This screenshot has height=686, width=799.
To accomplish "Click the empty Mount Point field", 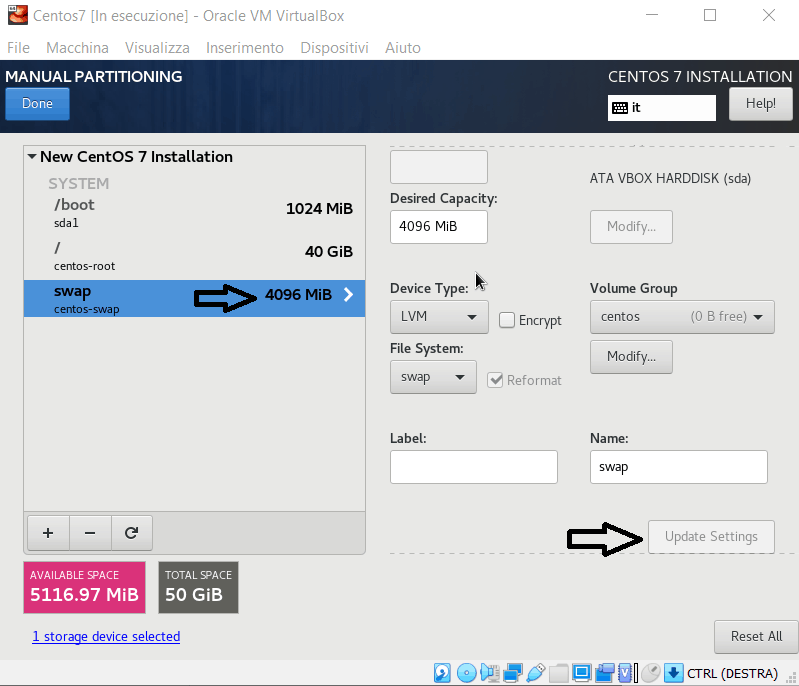I will click(439, 167).
